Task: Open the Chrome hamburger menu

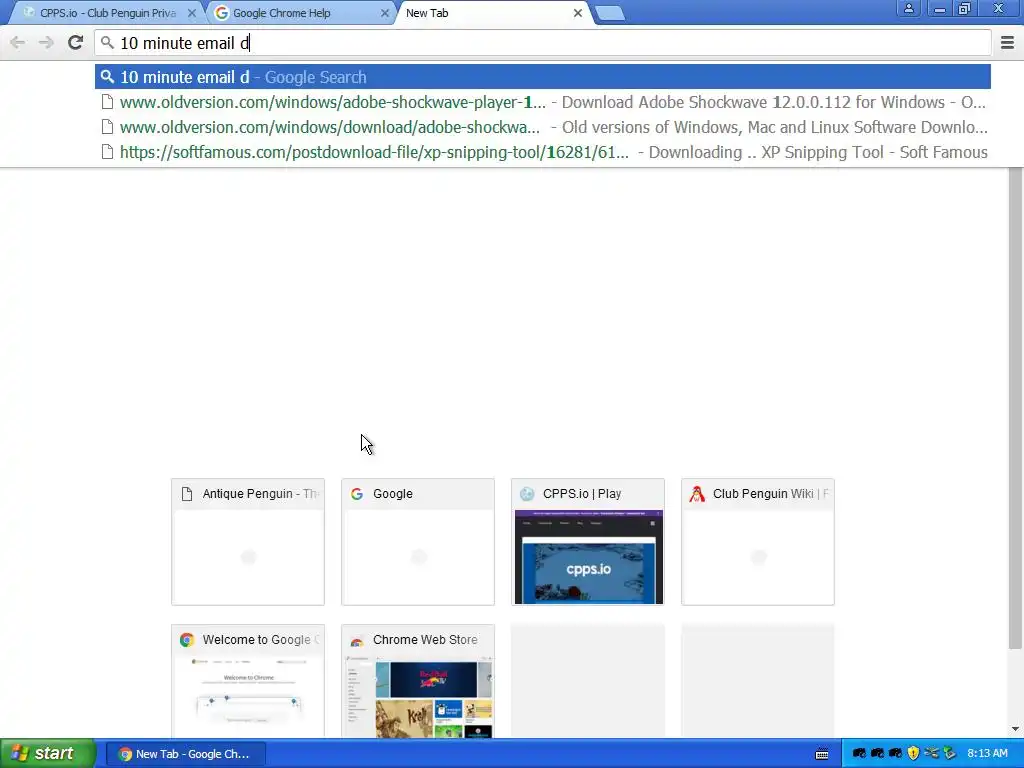Action: point(1007,43)
